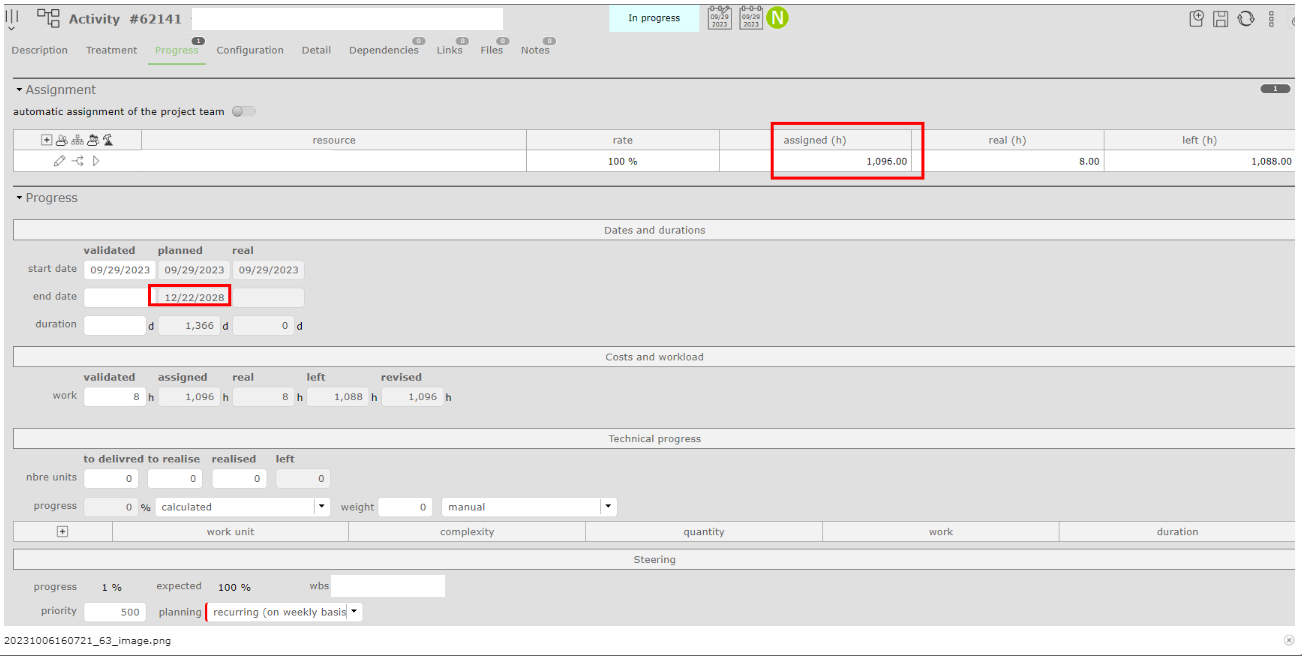Click the divert assignment arrow icon
Image resolution: width=1302 pixels, height=656 pixels.
[x=78, y=161]
